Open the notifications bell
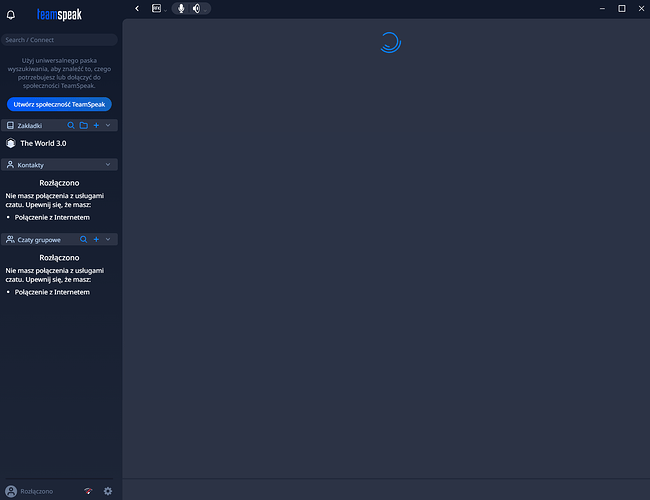The image size is (650, 500). 11,15
